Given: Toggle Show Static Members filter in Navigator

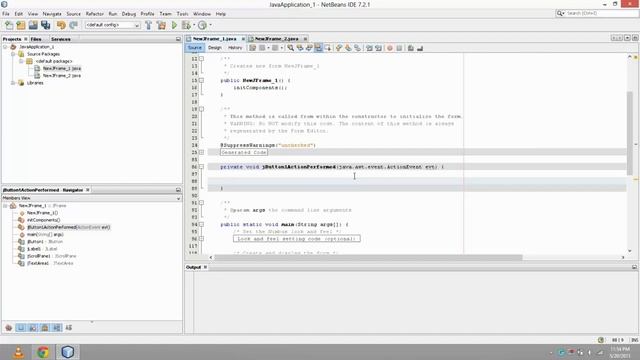Looking at the screenshot, I should click(x=33, y=328).
